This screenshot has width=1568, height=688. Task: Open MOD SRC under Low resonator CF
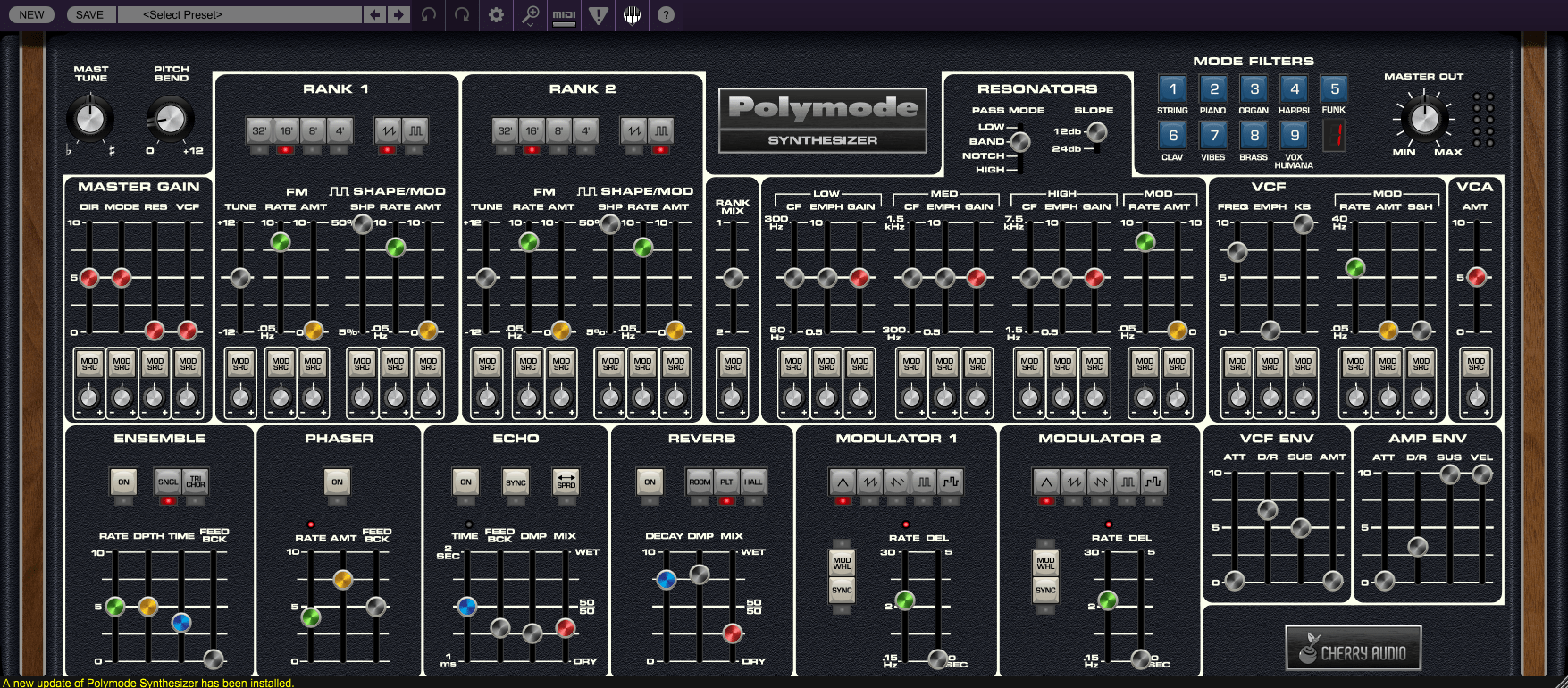[x=793, y=365]
